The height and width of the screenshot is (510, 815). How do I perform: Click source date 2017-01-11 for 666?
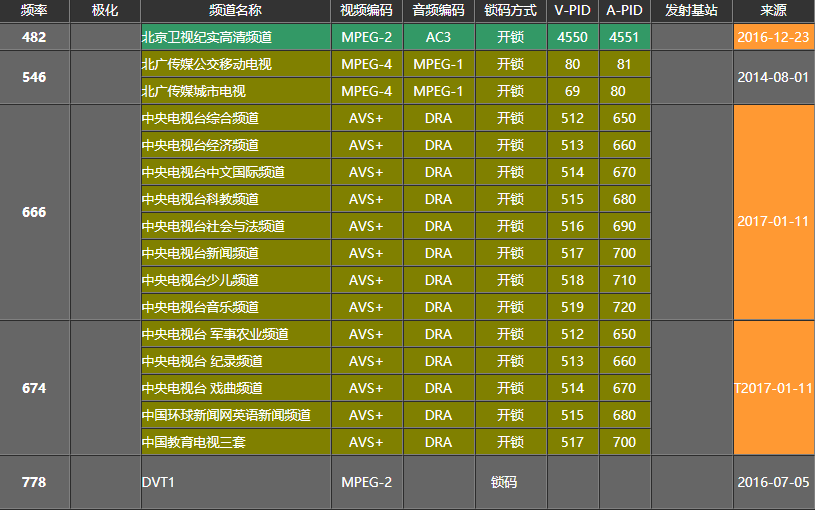click(x=773, y=212)
